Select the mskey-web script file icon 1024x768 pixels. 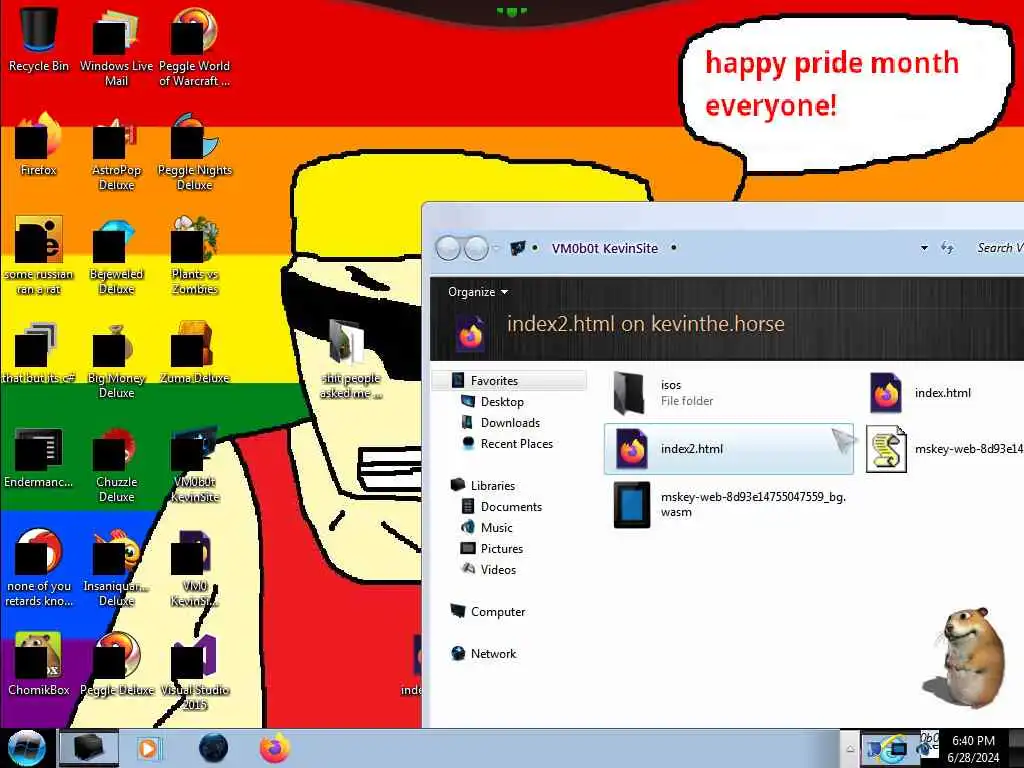point(886,449)
